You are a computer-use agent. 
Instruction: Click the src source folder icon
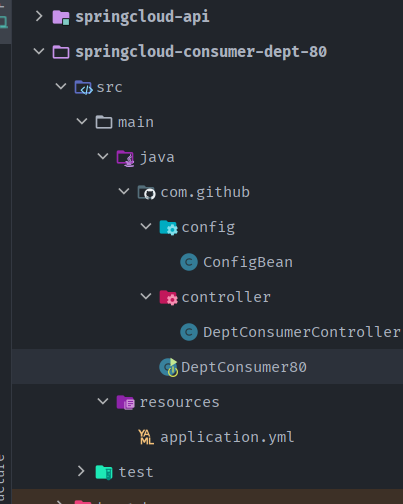pyautogui.click(x=83, y=87)
